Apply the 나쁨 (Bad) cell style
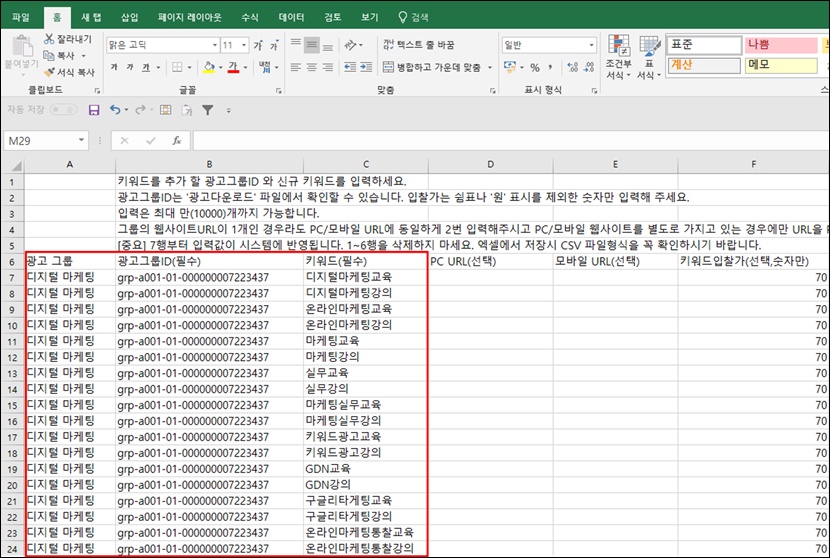 (781, 45)
